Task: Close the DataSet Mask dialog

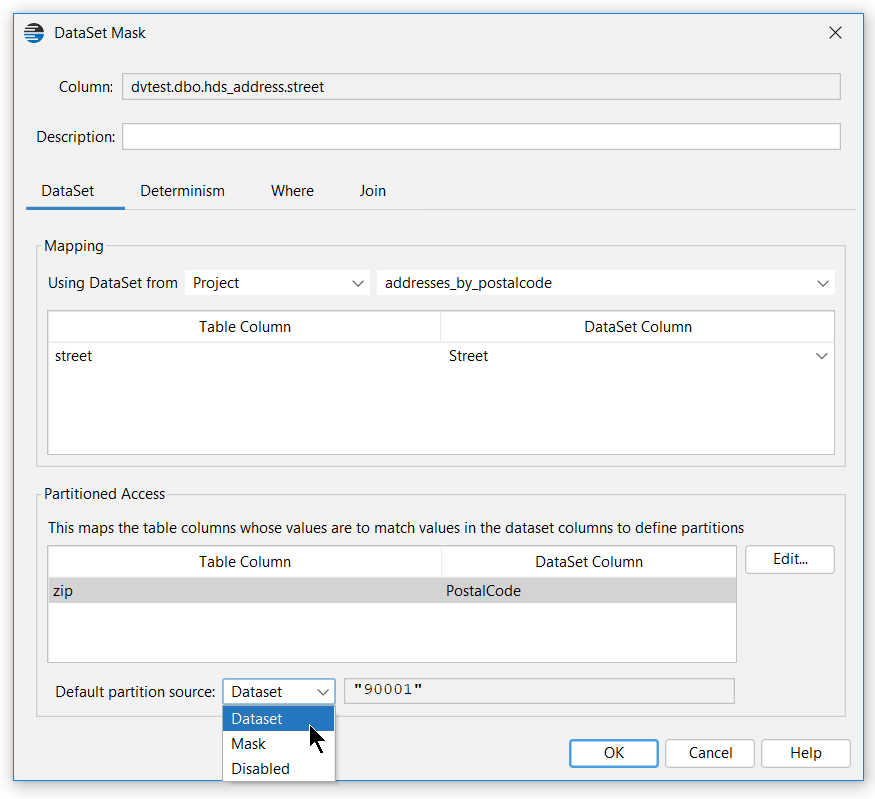Action: point(835,33)
